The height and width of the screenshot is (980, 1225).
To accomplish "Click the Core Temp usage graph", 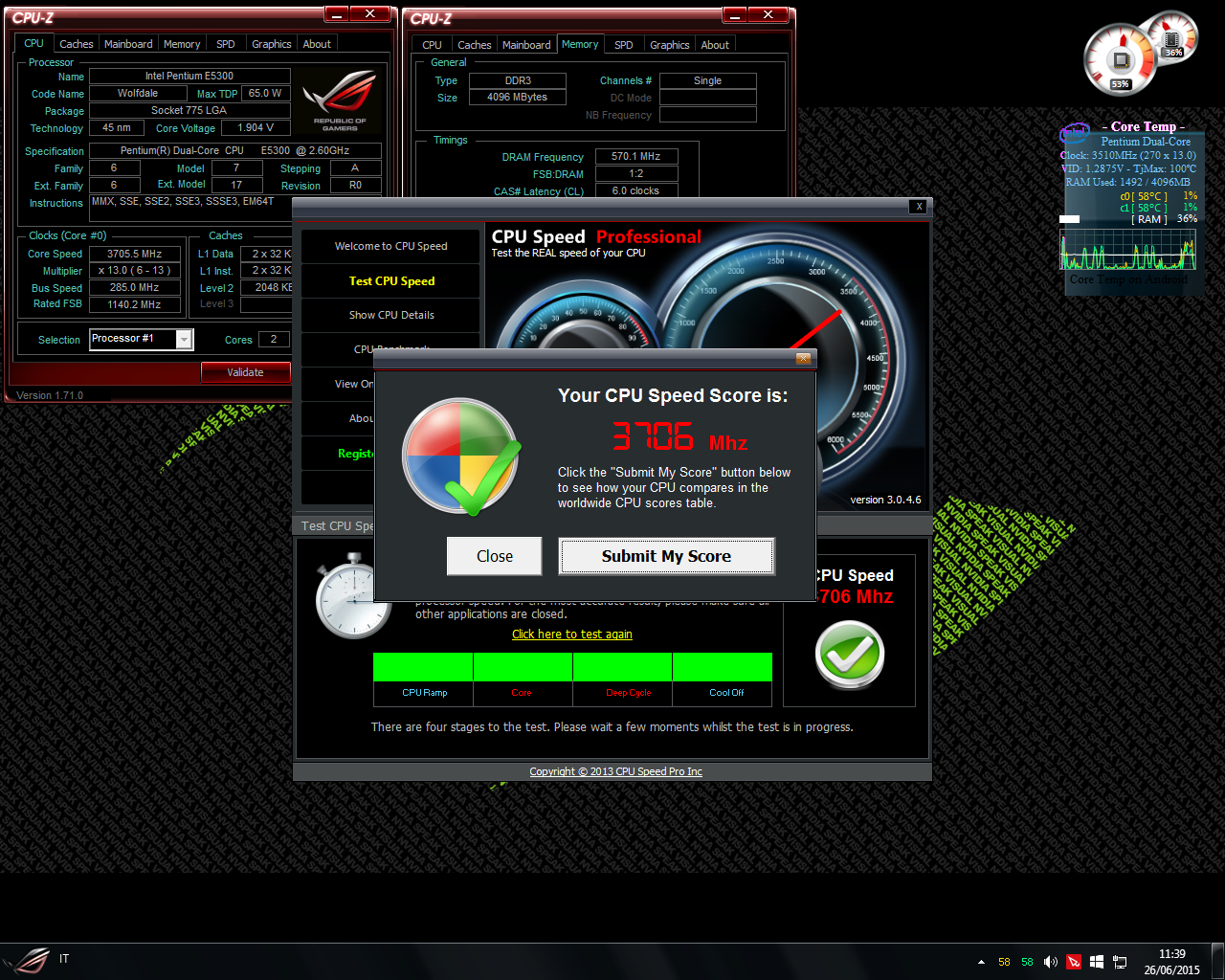I will coord(1127,251).
